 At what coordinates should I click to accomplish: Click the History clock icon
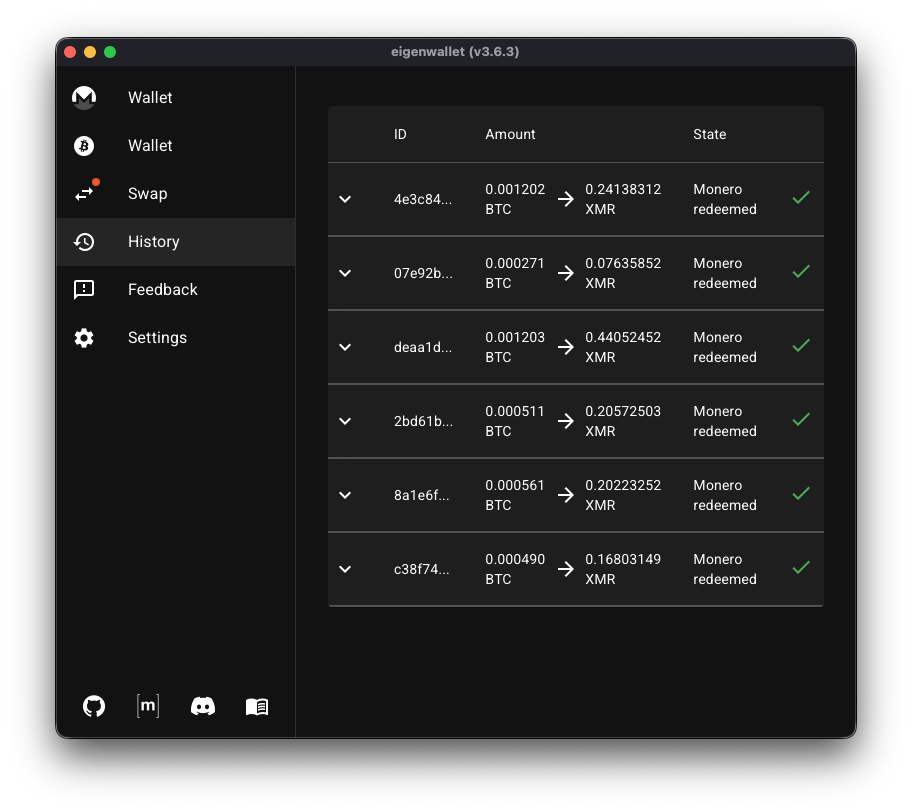pyautogui.click(x=83, y=241)
